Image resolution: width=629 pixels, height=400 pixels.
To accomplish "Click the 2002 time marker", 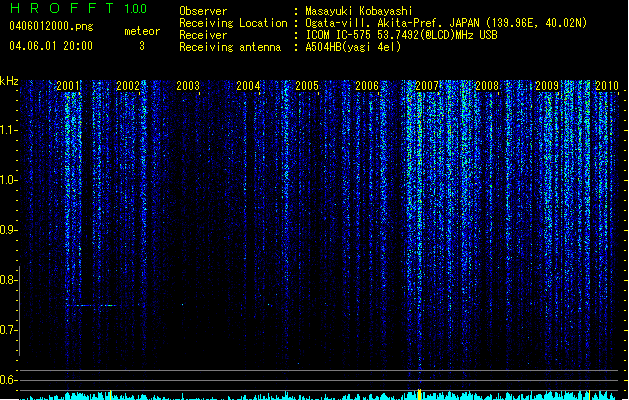I will coord(128,85).
